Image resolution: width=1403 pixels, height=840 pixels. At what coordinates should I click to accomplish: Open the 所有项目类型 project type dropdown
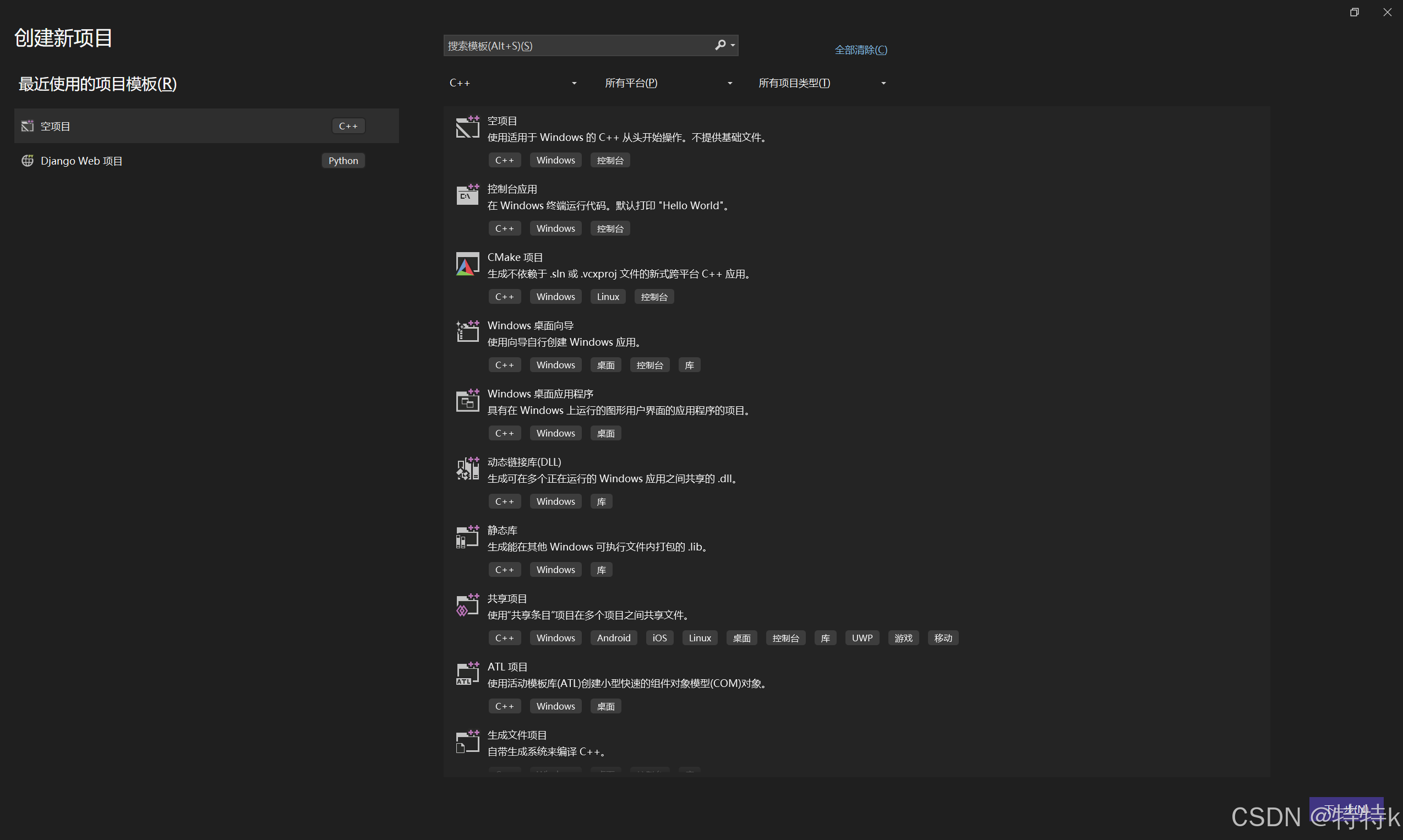(821, 83)
